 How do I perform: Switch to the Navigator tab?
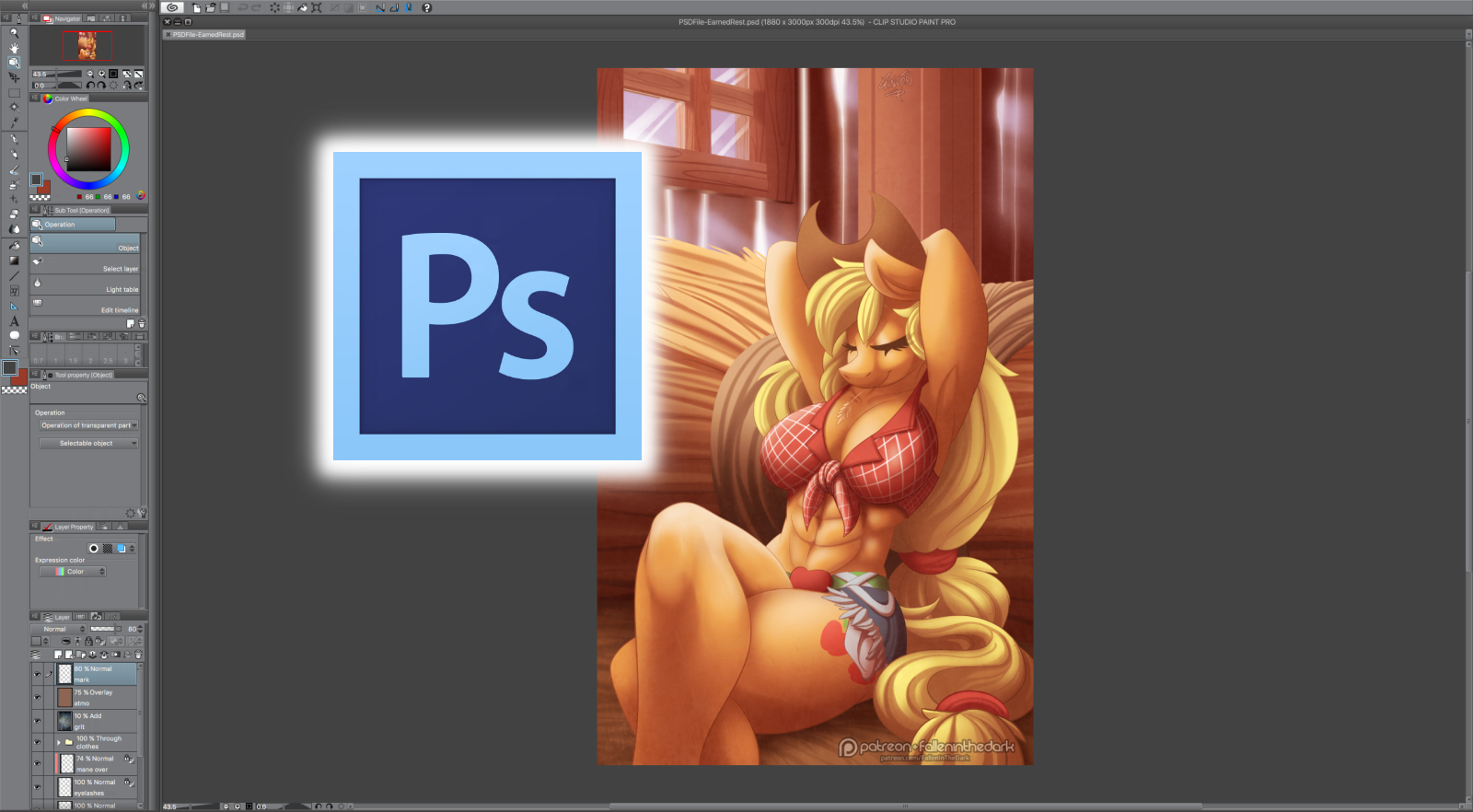pos(63,18)
